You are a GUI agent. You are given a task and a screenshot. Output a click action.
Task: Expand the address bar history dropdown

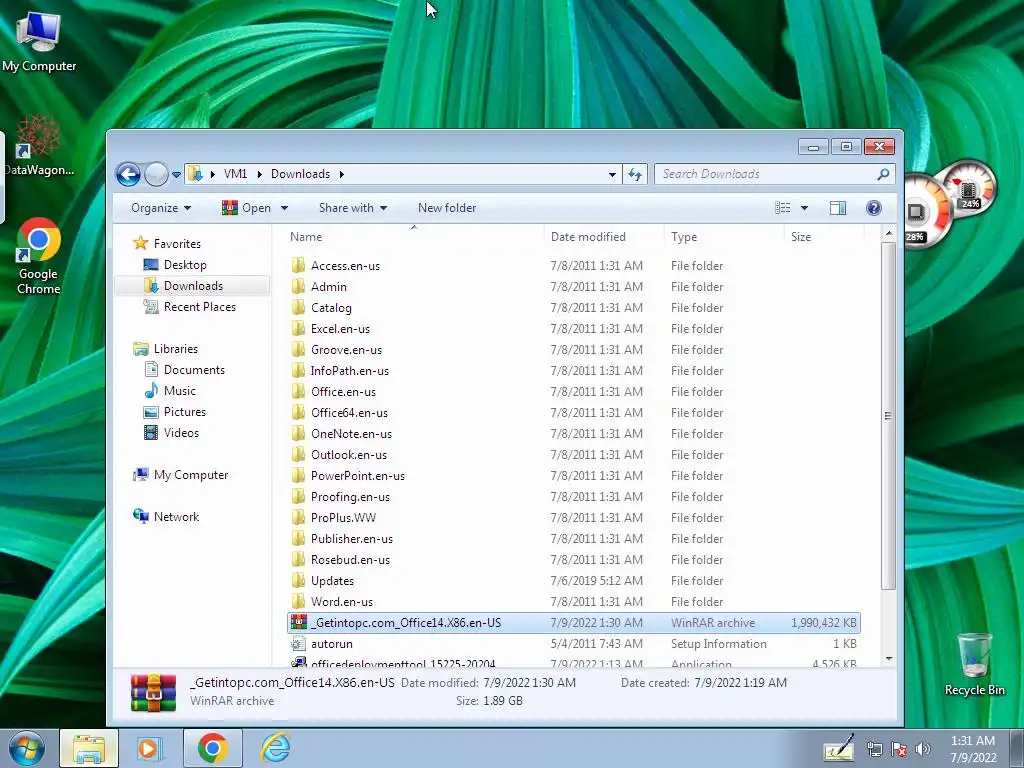tap(612, 174)
